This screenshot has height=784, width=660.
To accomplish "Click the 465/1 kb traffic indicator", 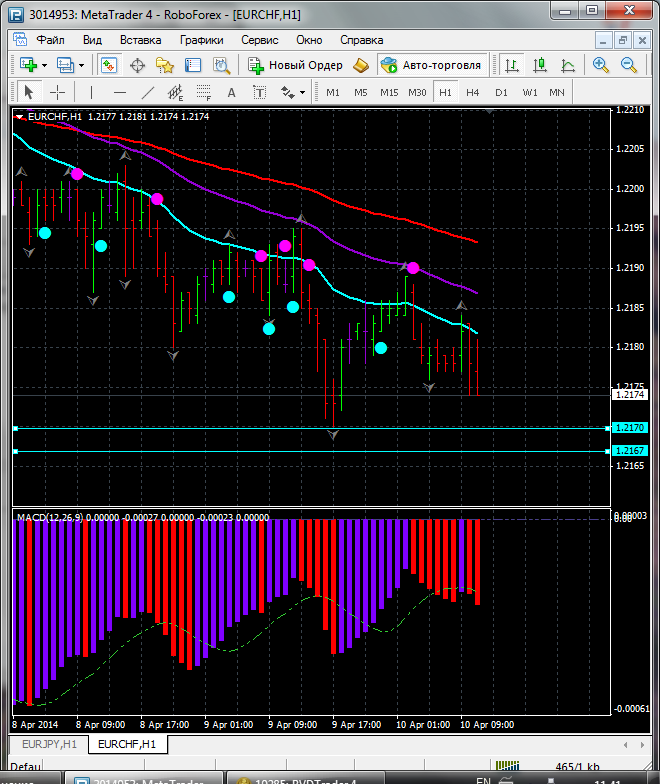I will (x=578, y=766).
